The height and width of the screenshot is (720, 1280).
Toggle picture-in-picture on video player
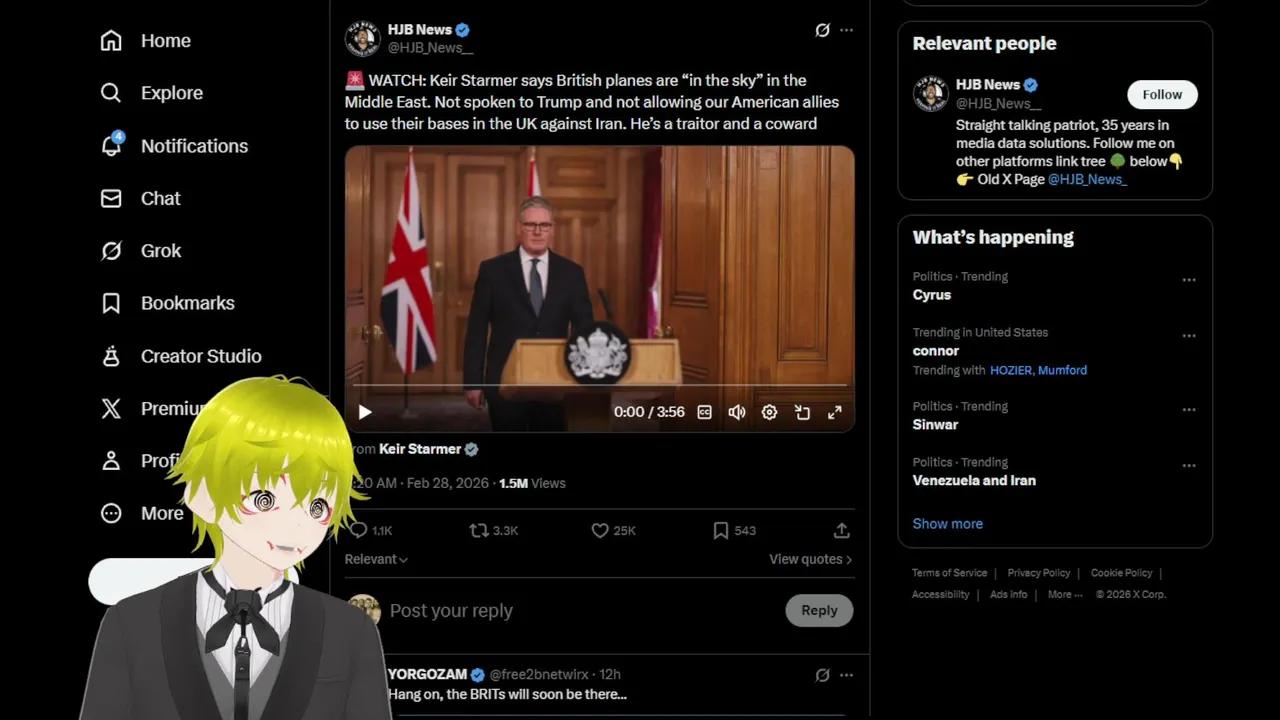pos(802,412)
